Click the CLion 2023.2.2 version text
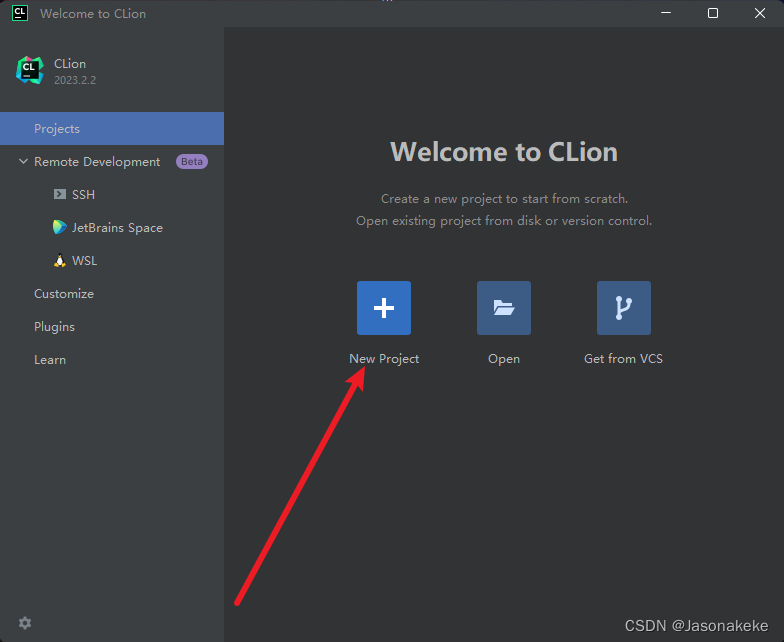 coord(75,80)
